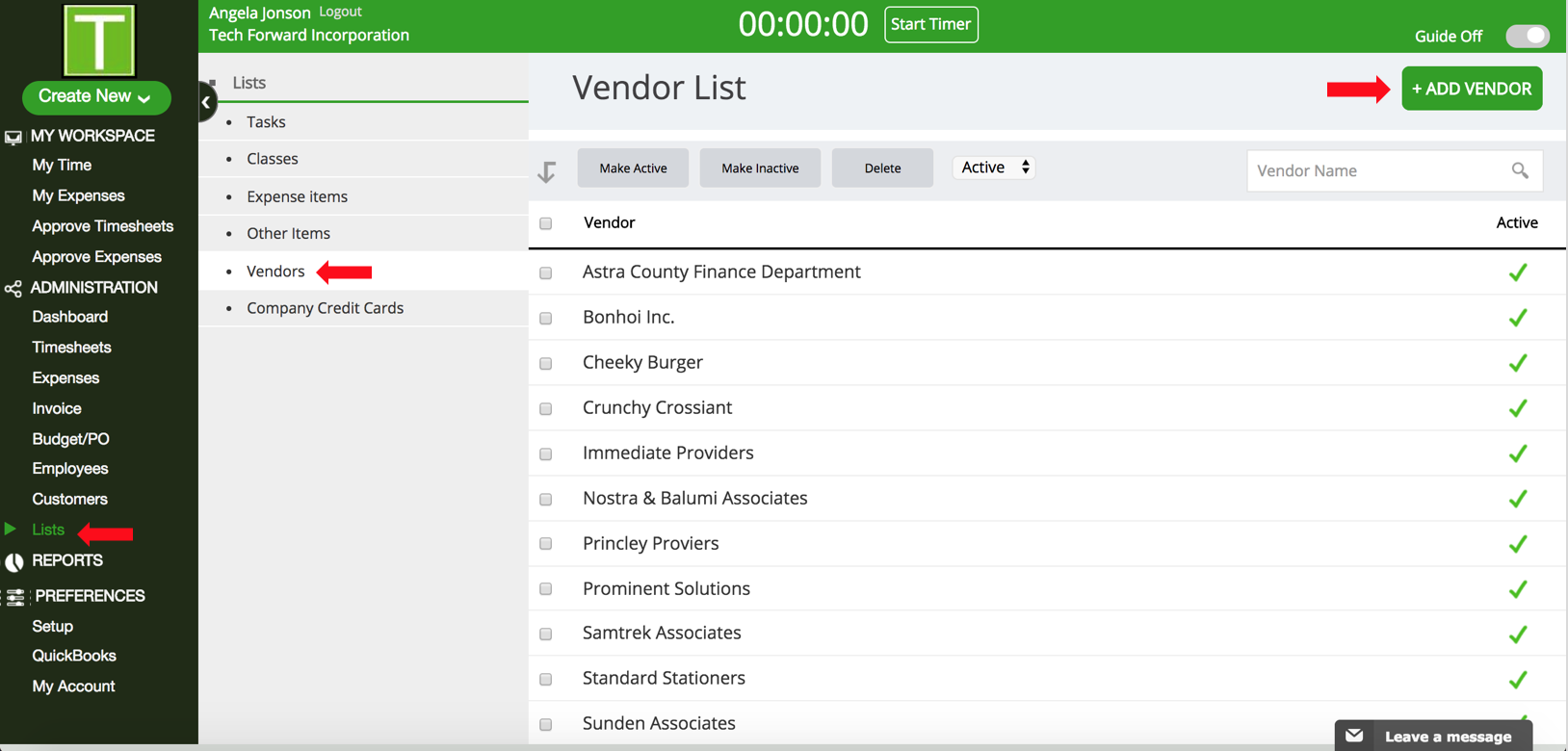Screen dimensions: 1568x751
Task: Toggle the Guide Off switch
Action: click(1528, 36)
